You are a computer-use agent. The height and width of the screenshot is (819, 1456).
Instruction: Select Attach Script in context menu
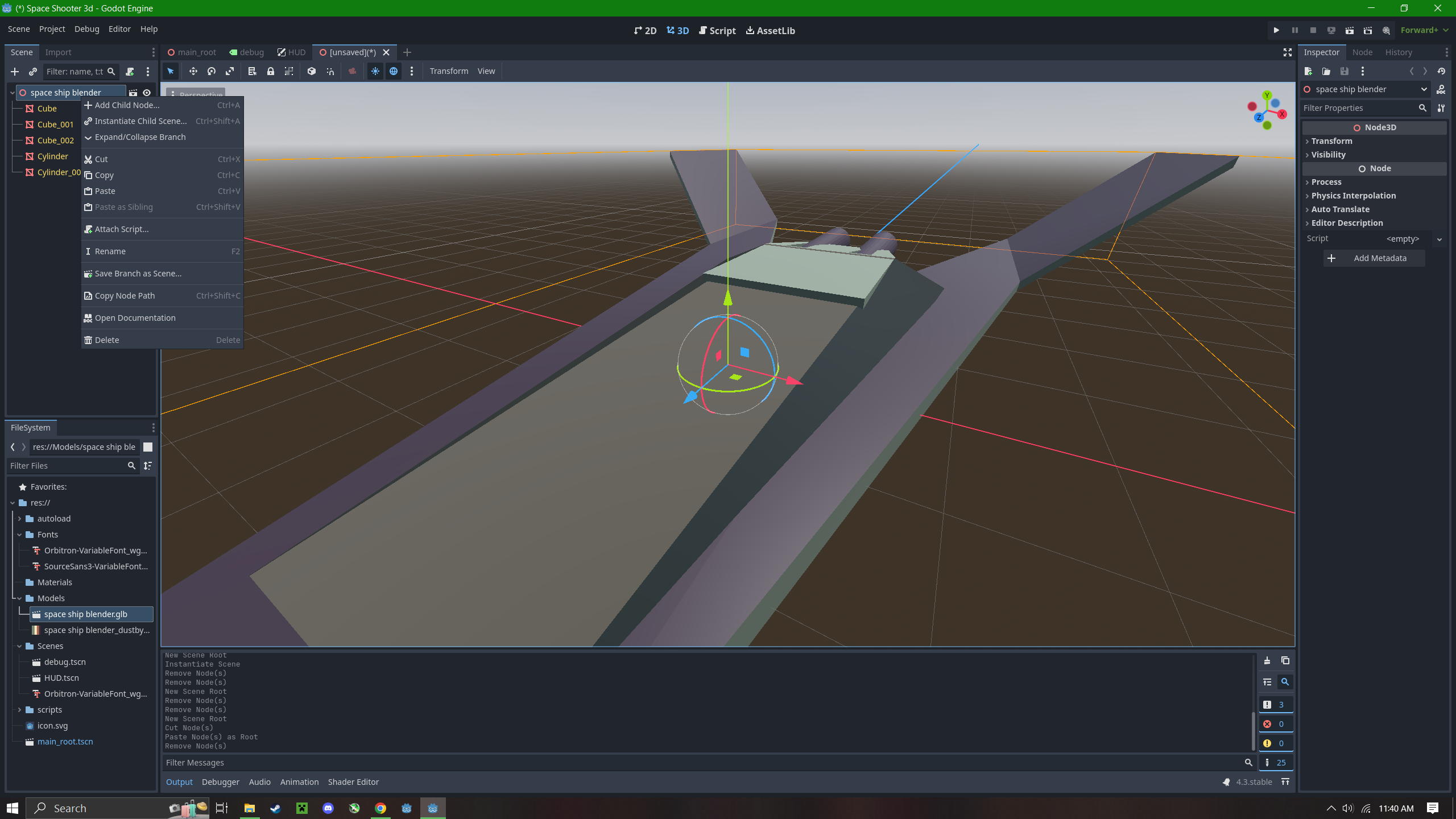pos(162,229)
